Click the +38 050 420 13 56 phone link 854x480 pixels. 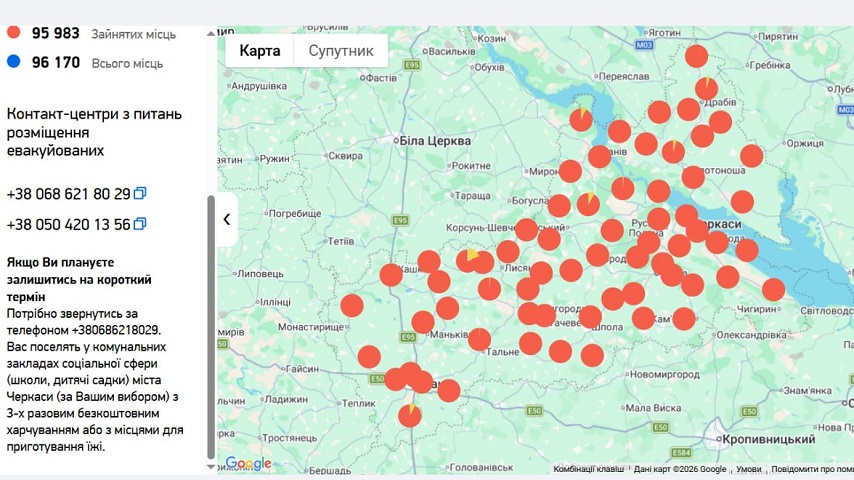click(68, 224)
